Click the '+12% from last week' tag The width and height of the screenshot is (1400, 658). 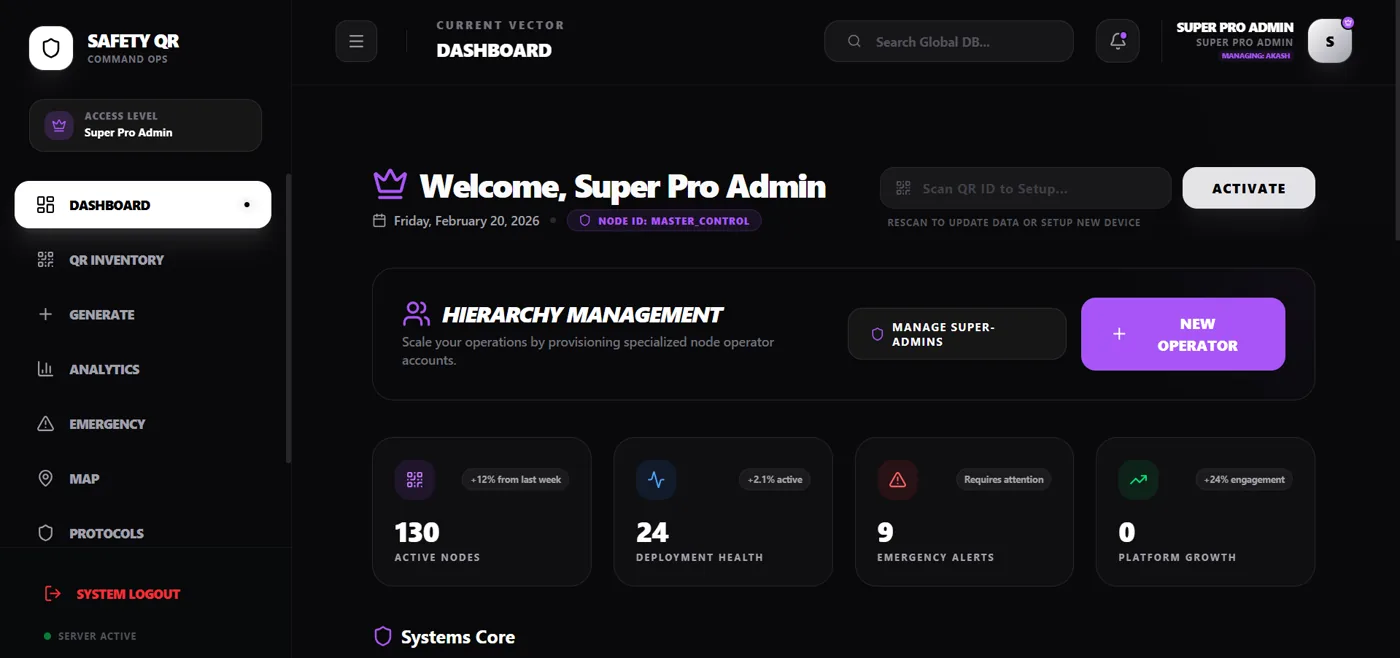516,480
